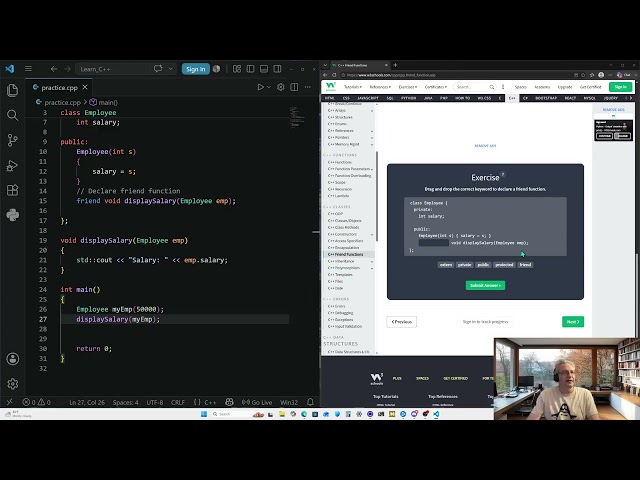640x480 pixels.
Task: Click the Copilot status icon in status bar
Action: click(x=229, y=402)
